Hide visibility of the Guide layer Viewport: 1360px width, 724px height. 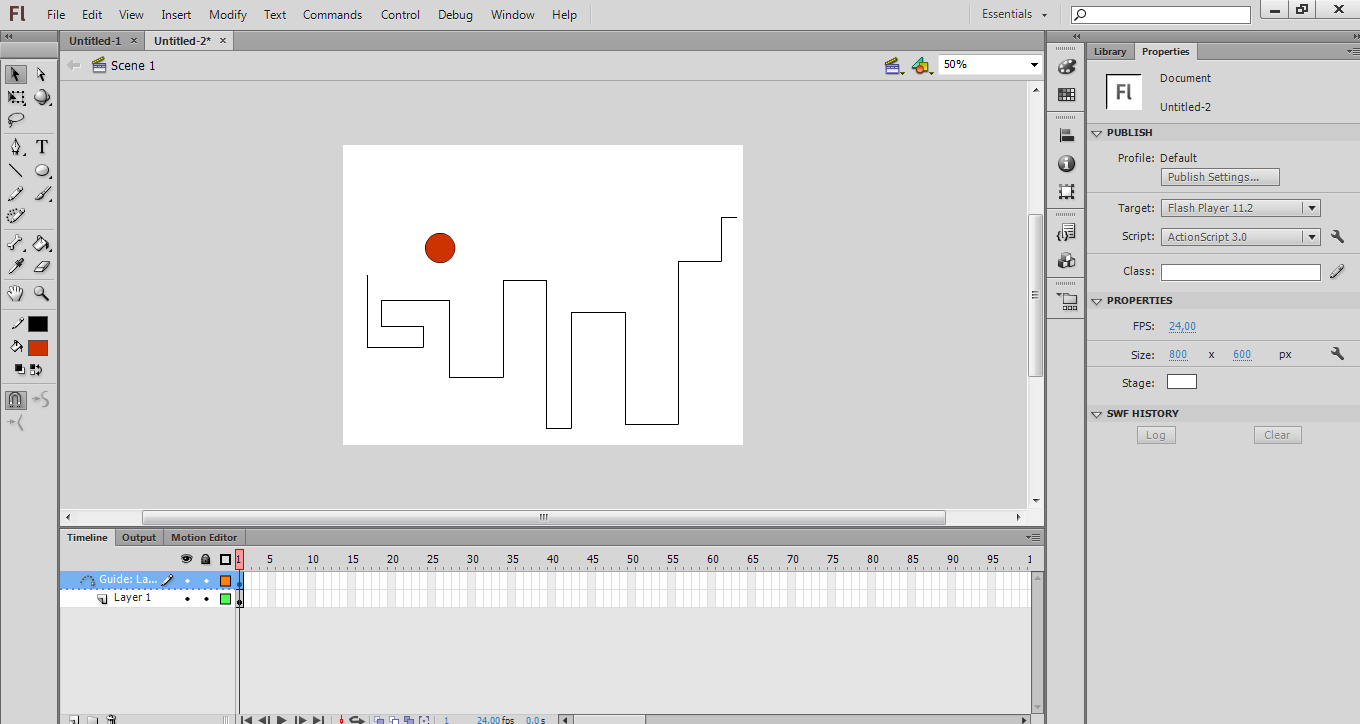pos(187,580)
